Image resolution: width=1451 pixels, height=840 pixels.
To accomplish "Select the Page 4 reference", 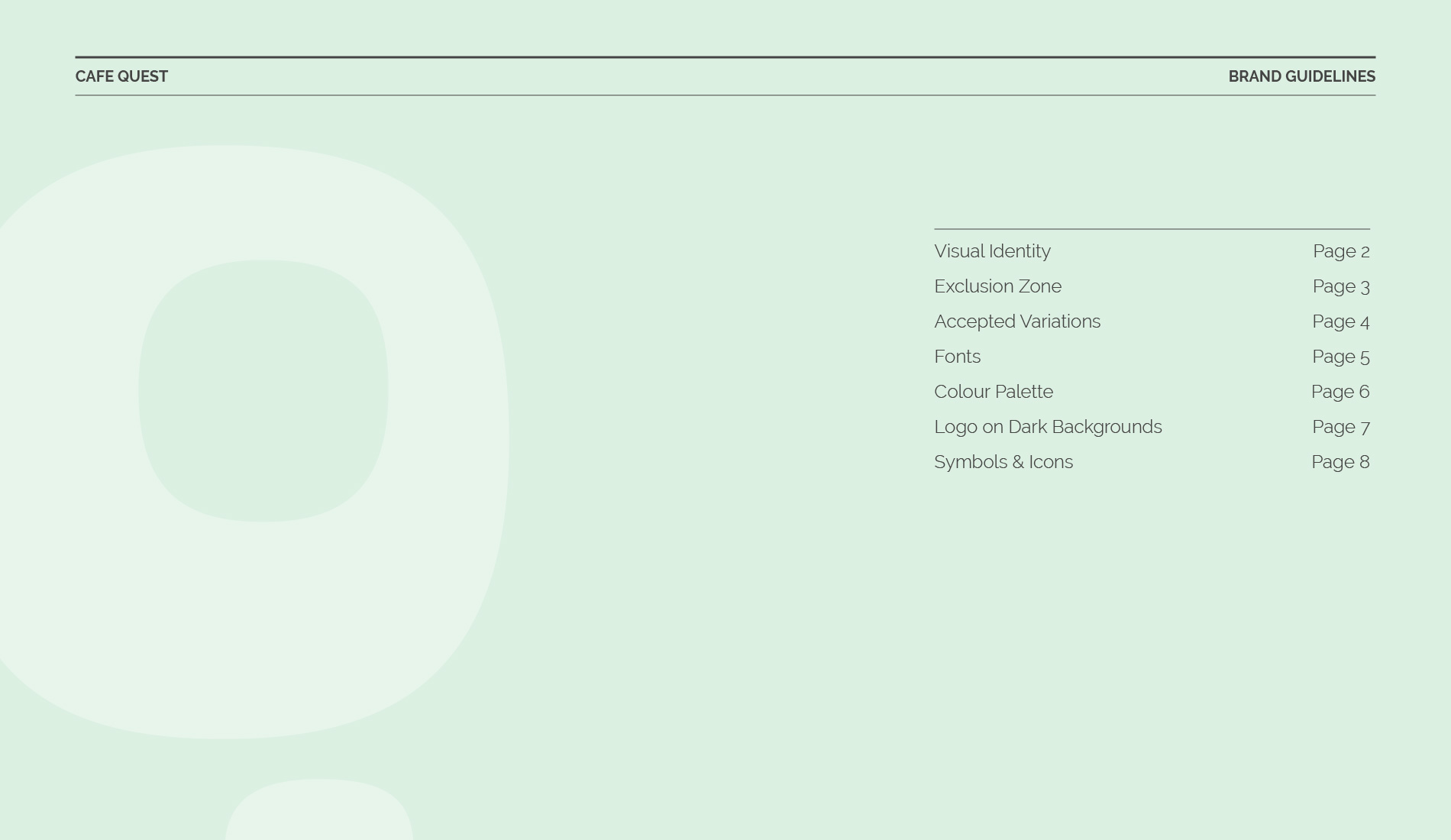I will tap(1341, 321).
